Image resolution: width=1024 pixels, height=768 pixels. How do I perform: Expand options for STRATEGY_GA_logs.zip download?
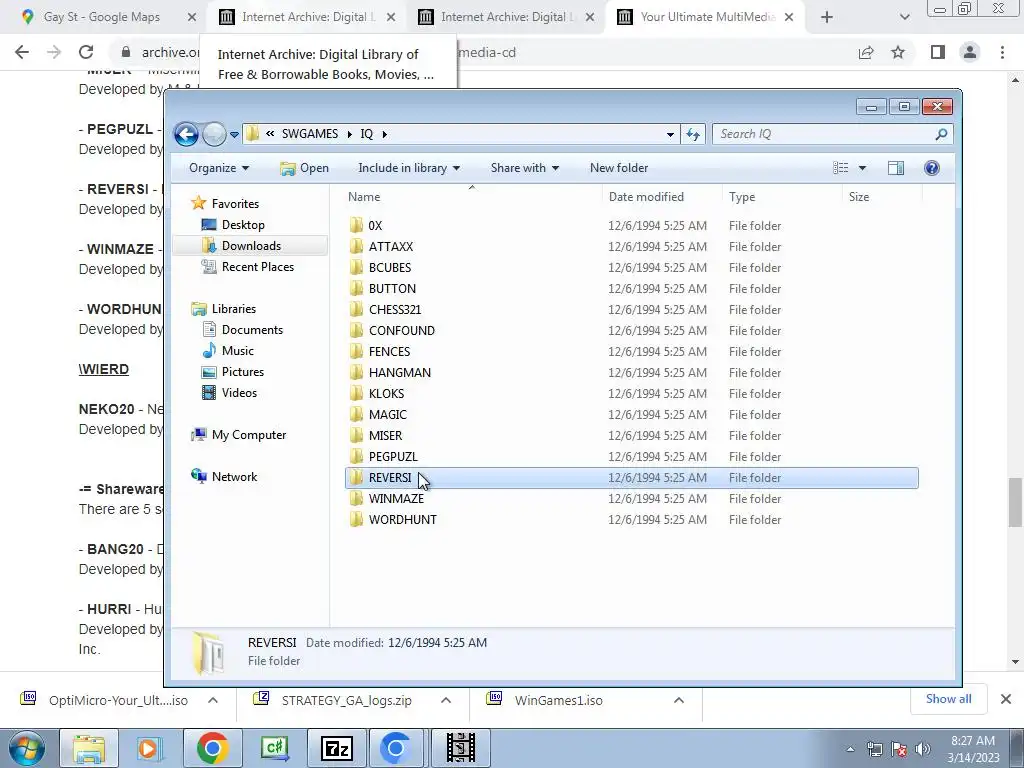point(445,700)
